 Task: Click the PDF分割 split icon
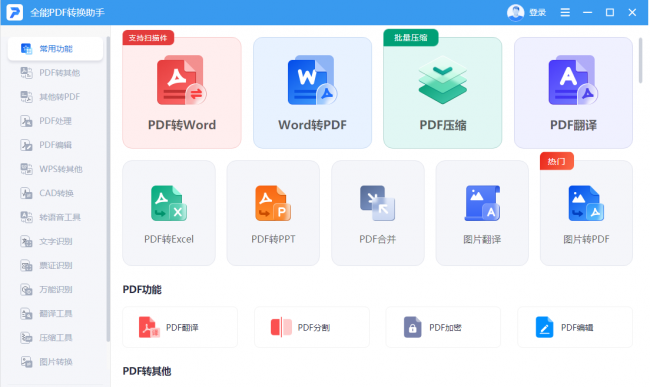281,327
